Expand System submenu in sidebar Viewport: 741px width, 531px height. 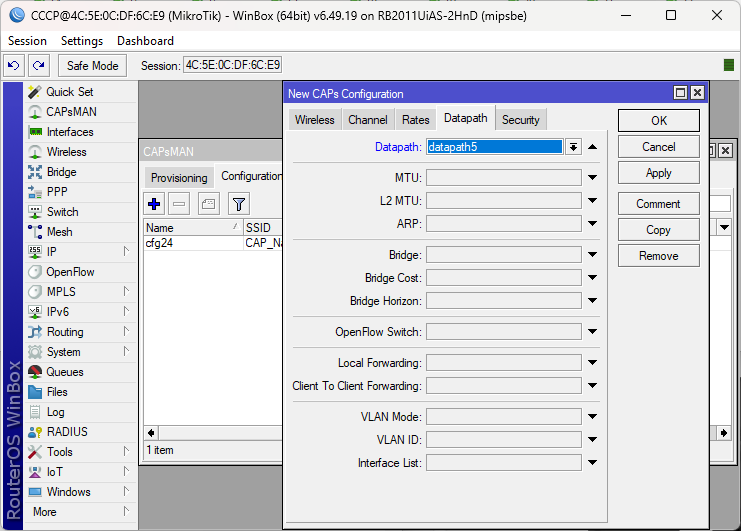point(126,351)
